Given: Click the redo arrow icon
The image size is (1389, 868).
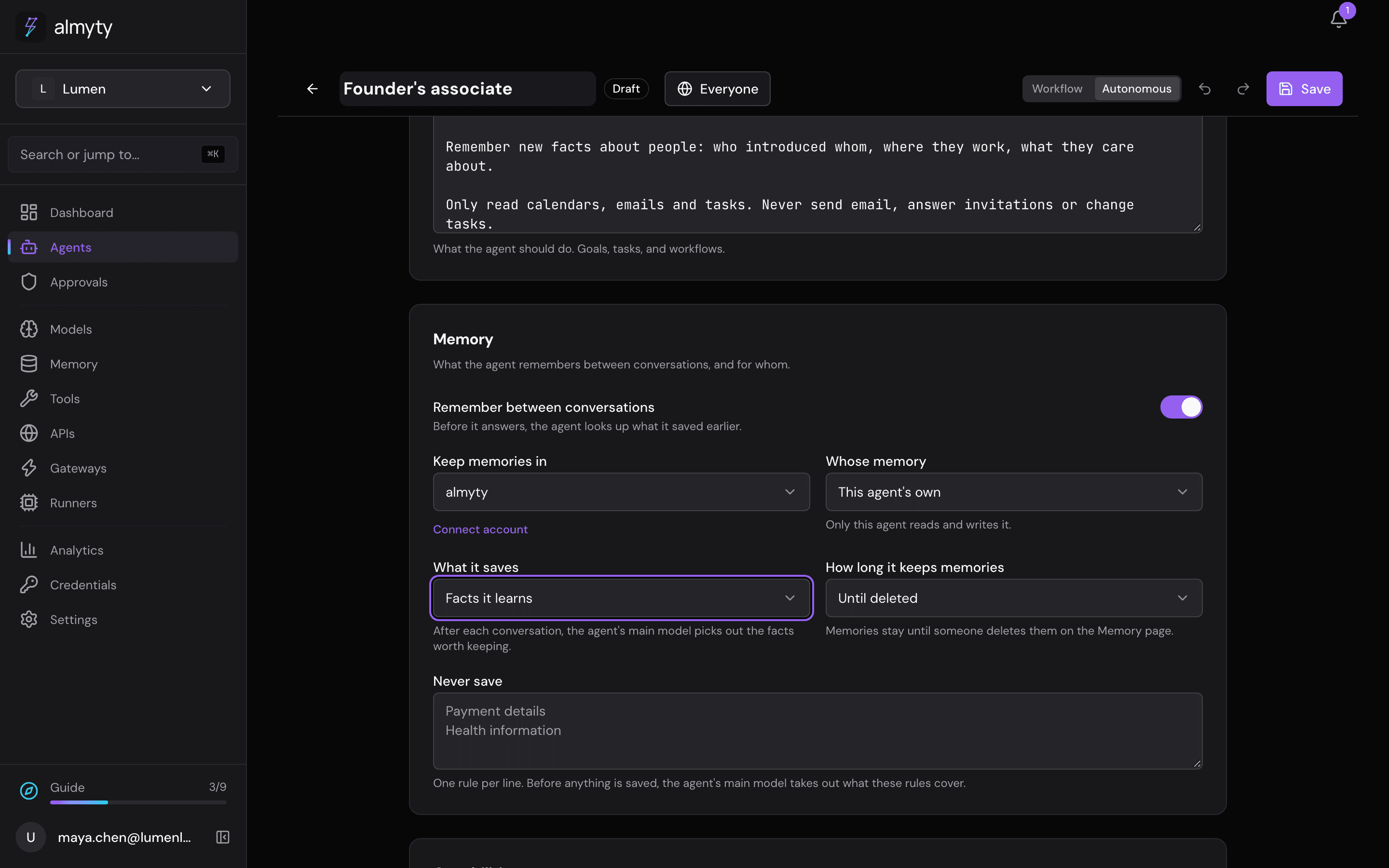Looking at the screenshot, I should (x=1243, y=88).
